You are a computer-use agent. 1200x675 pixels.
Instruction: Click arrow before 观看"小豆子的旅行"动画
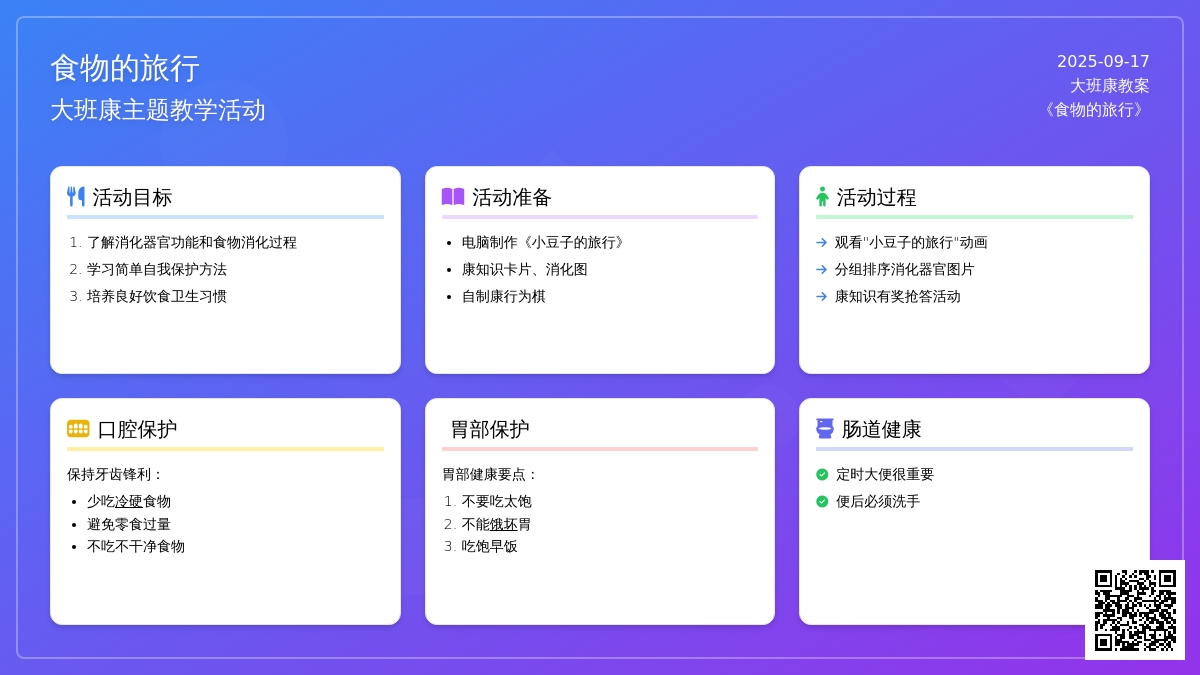pyautogui.click(x=822, y=242)
